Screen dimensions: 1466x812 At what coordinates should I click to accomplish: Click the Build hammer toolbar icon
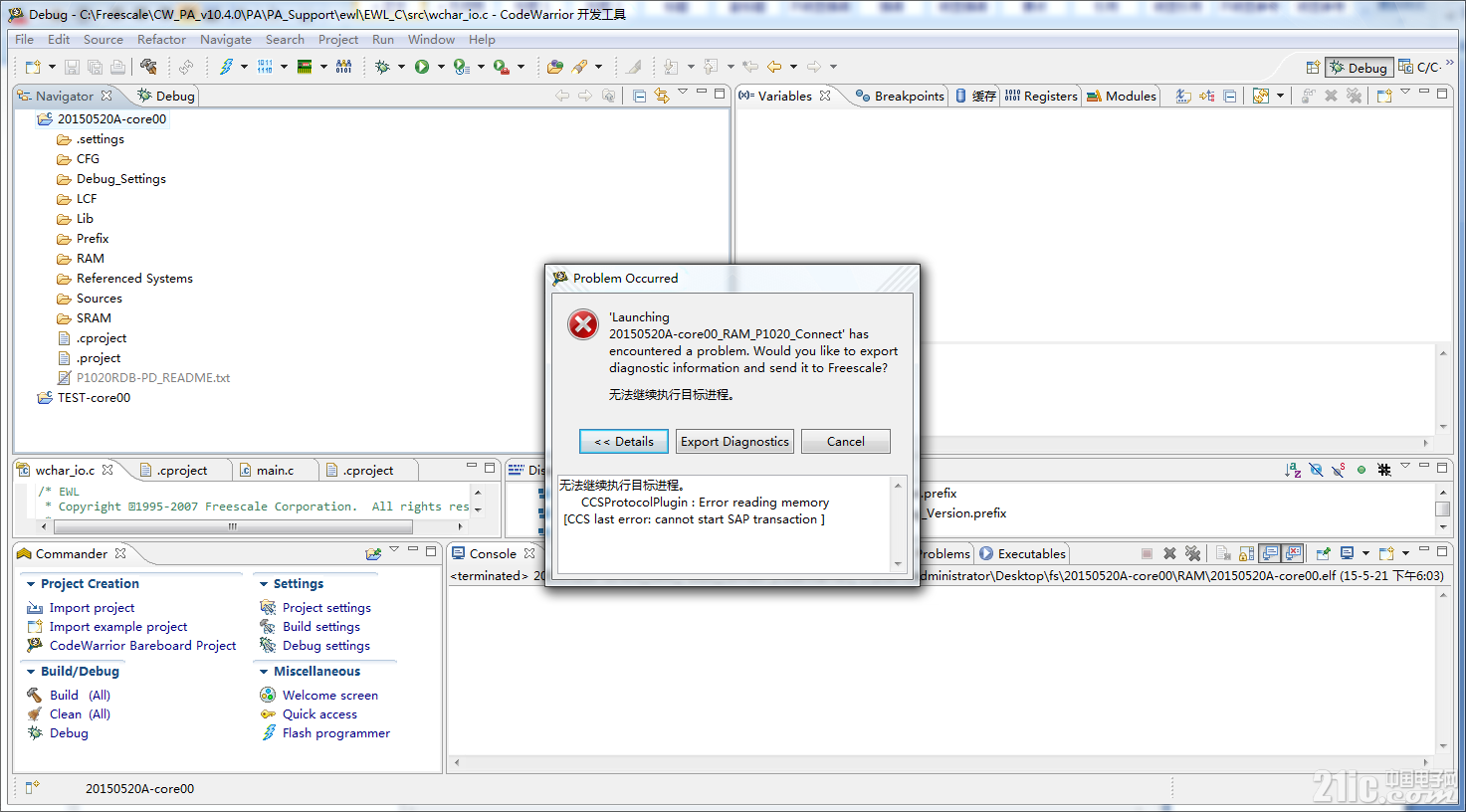(148, 67)
